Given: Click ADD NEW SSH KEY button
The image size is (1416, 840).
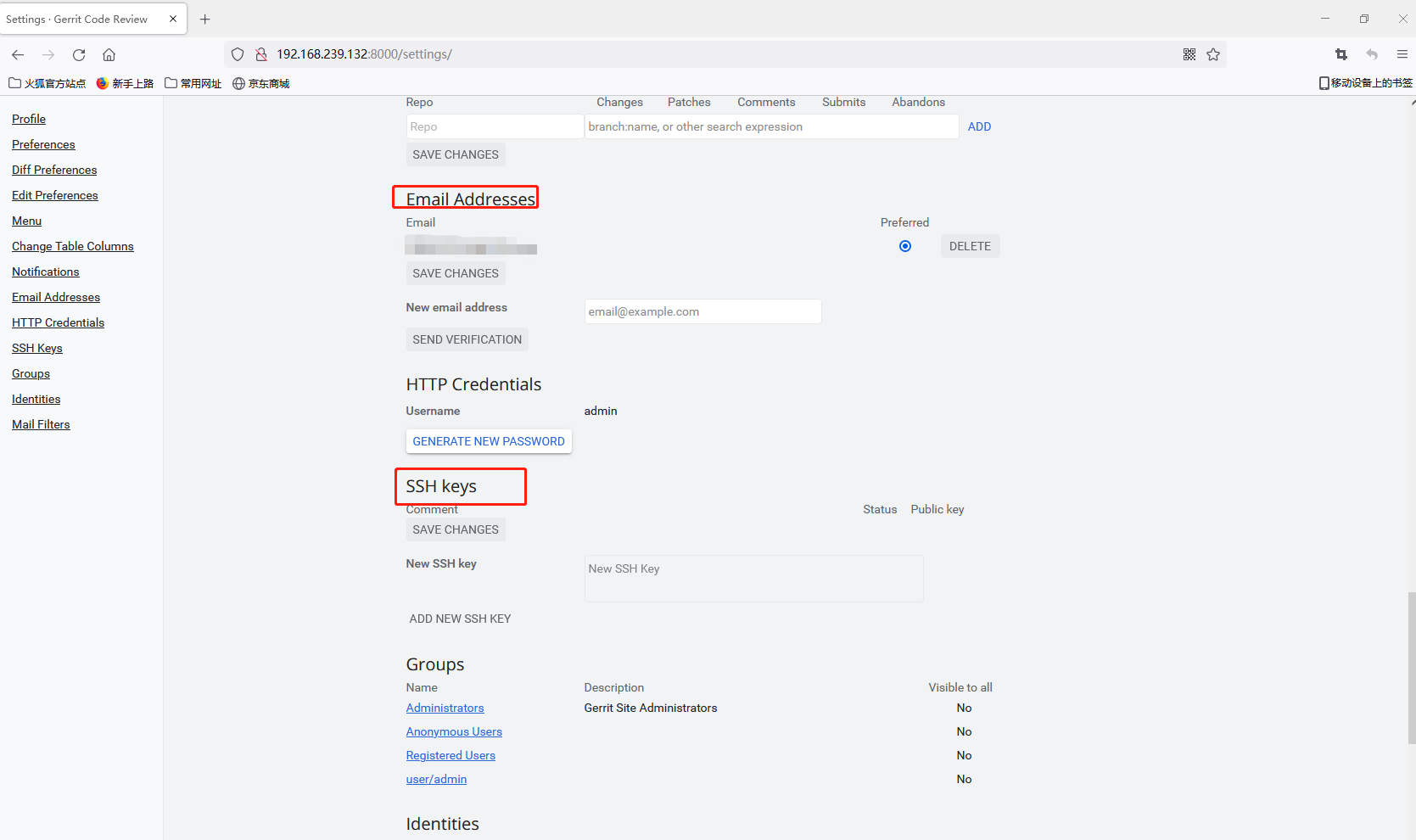Looking at the screenshot, I should tap(460, 619).
